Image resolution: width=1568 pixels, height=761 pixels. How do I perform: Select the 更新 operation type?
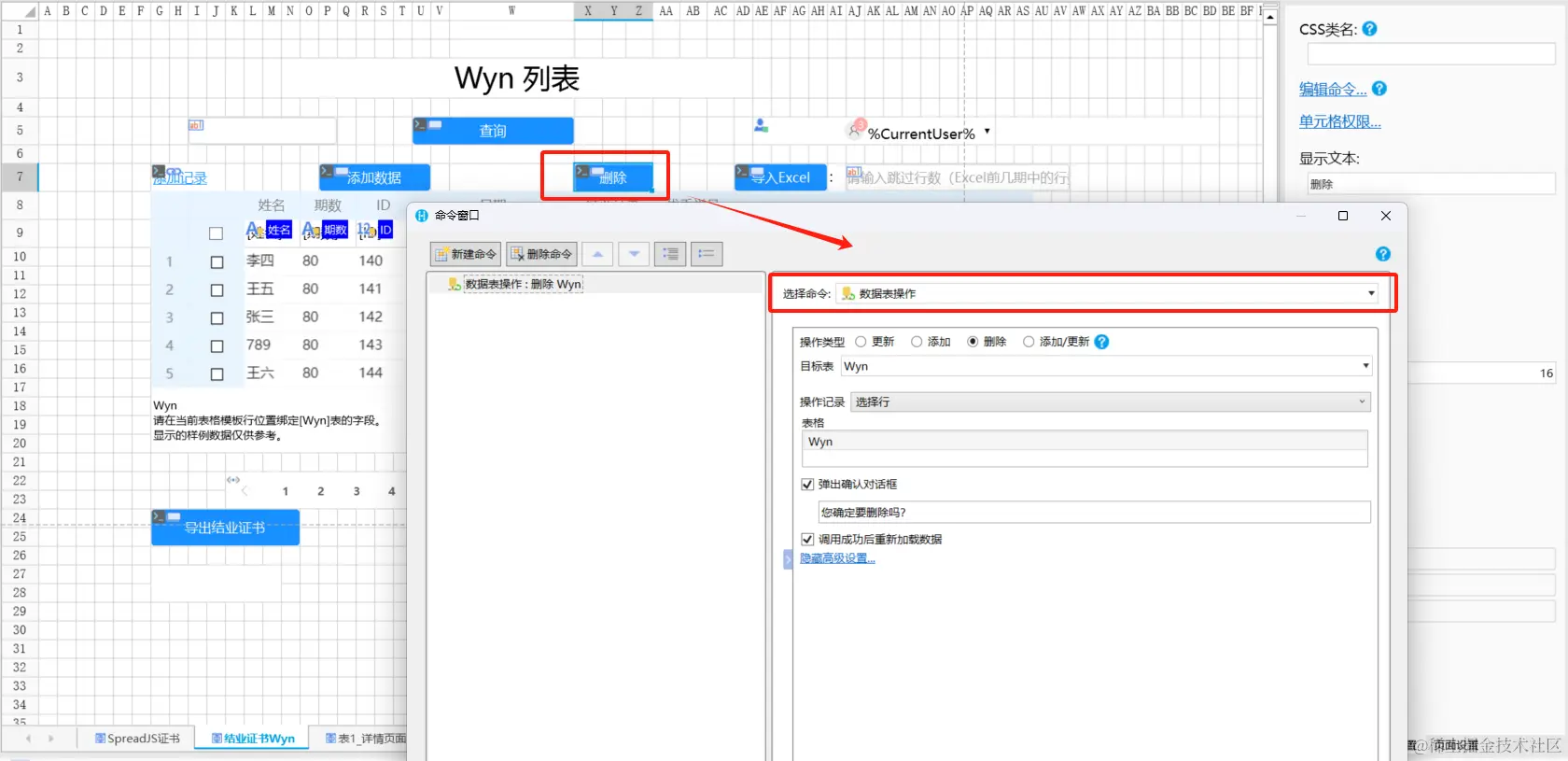pyautogui.click(x=861, y=342)
